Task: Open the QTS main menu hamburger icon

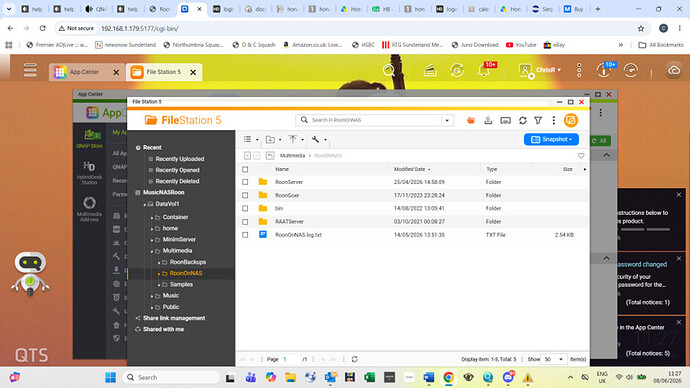Action: [x=30, y=70]
